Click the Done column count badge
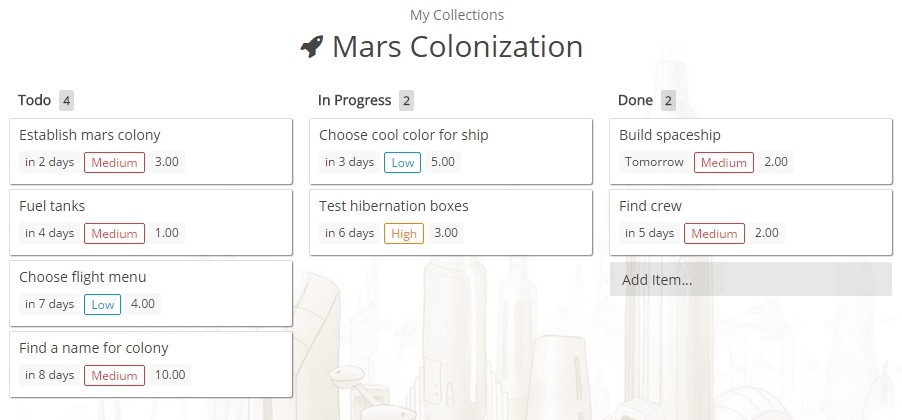The width and height of the screenshot is (902, 420). point(668,100)
